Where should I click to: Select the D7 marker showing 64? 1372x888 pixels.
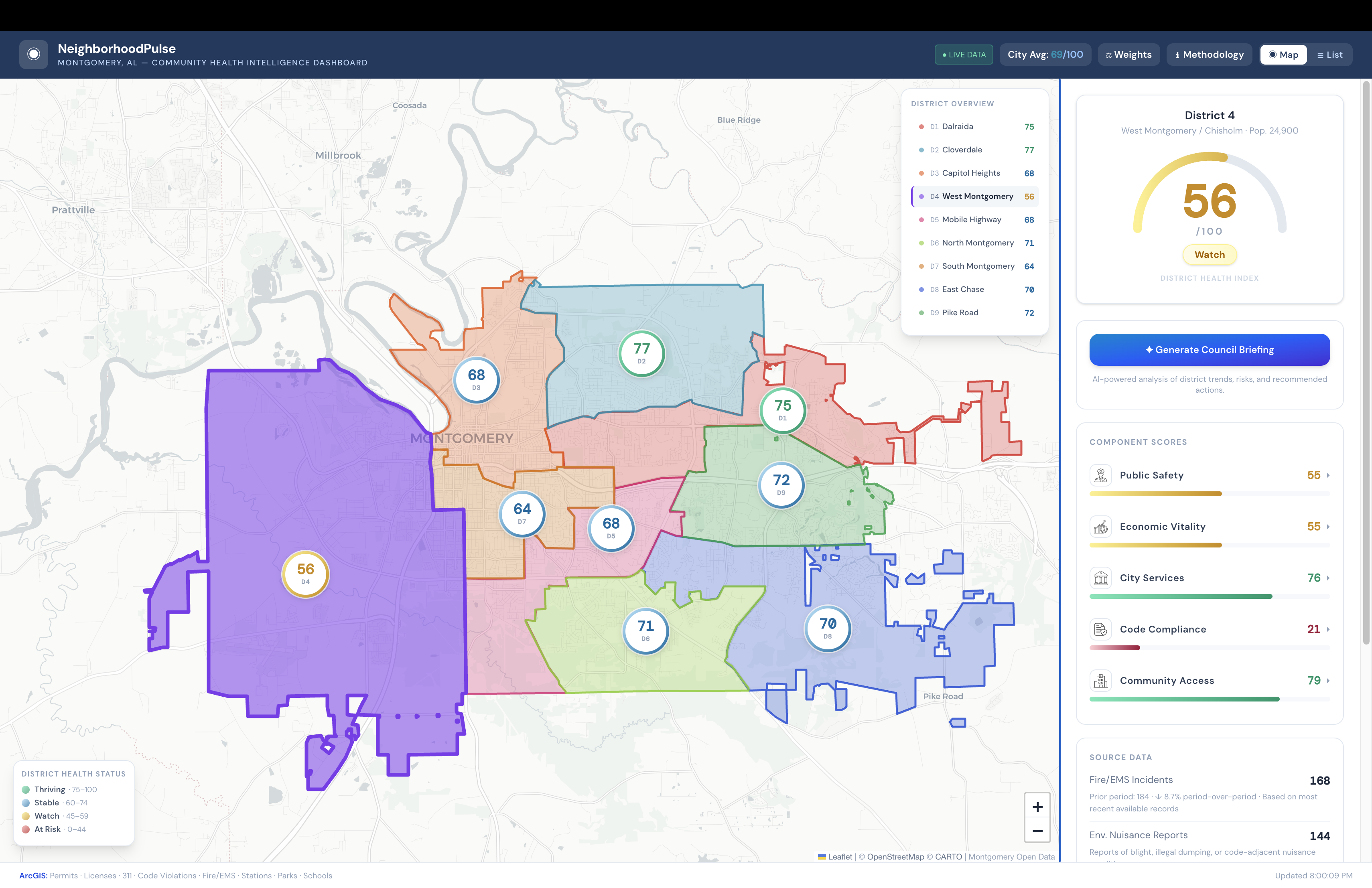coord(522,513)
